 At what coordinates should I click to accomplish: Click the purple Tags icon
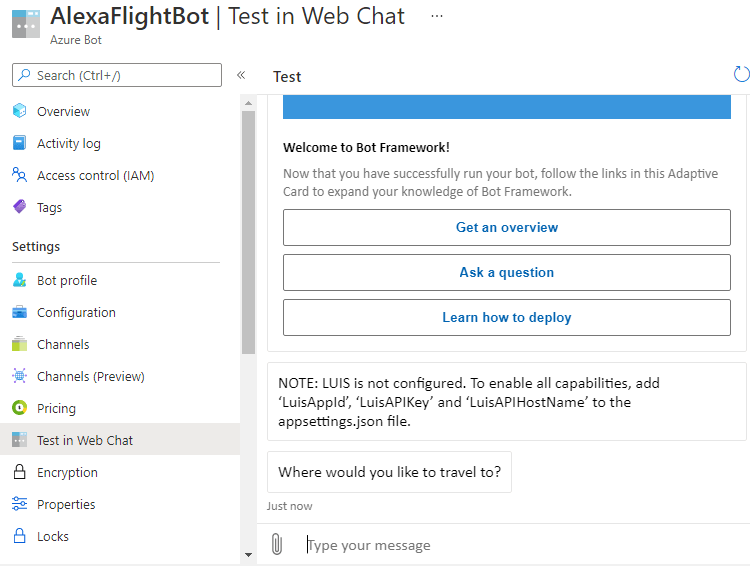(x=19, y=207)
